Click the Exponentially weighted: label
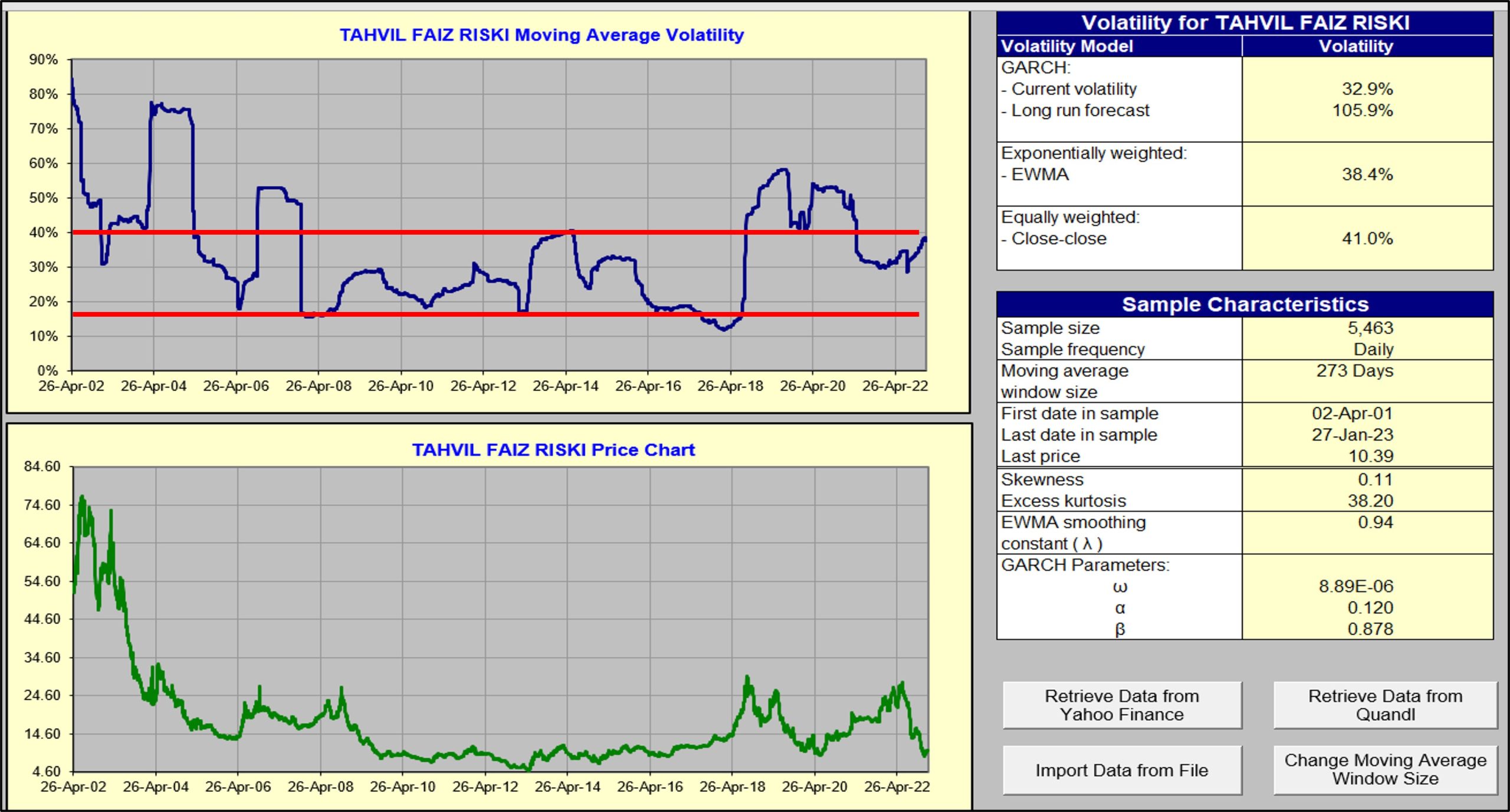This screenshot has height=812, width=1510. pyautogui.click(x=1094, y=153)
